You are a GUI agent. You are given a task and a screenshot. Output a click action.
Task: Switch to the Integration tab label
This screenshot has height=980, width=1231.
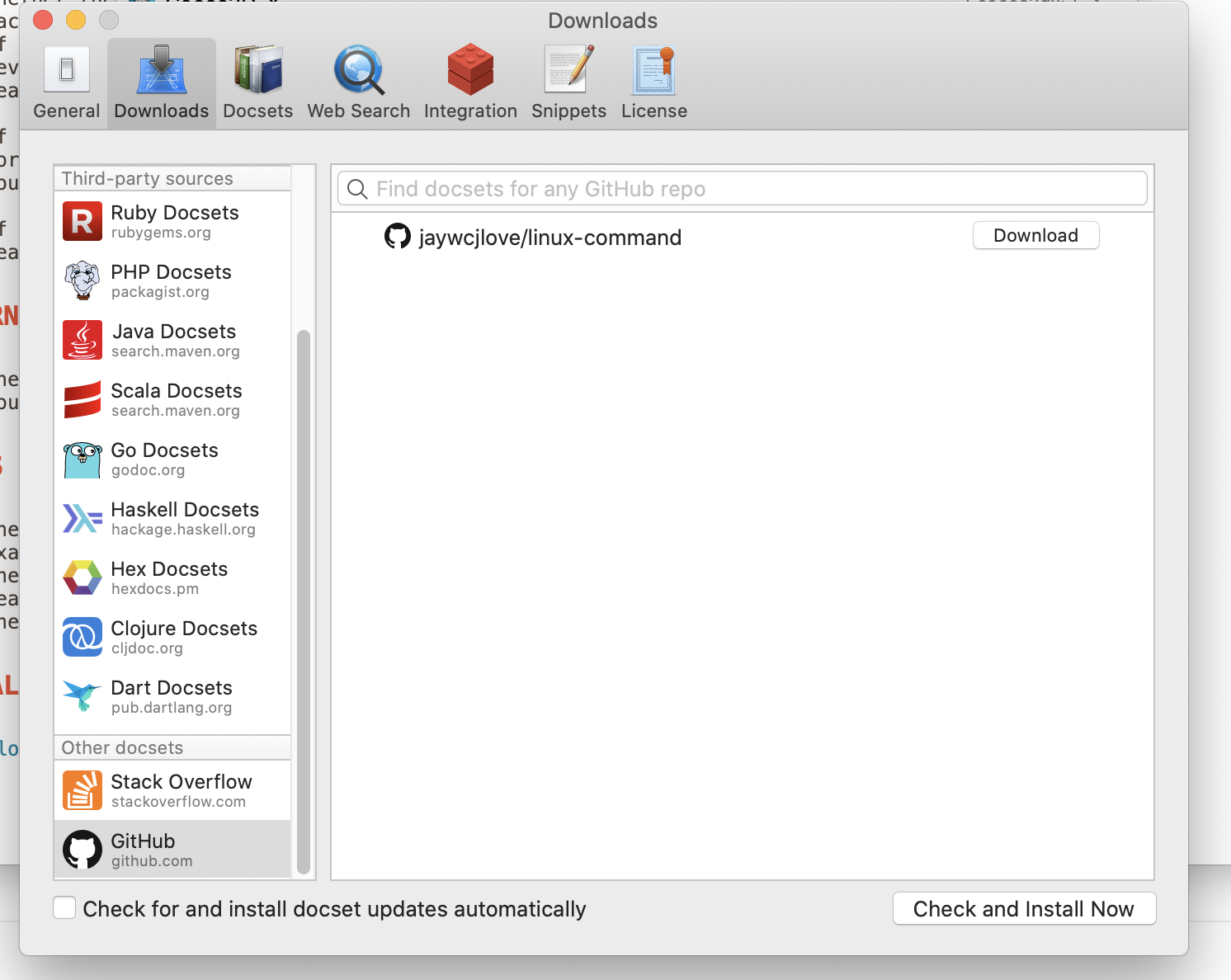(x=470, y=111)
